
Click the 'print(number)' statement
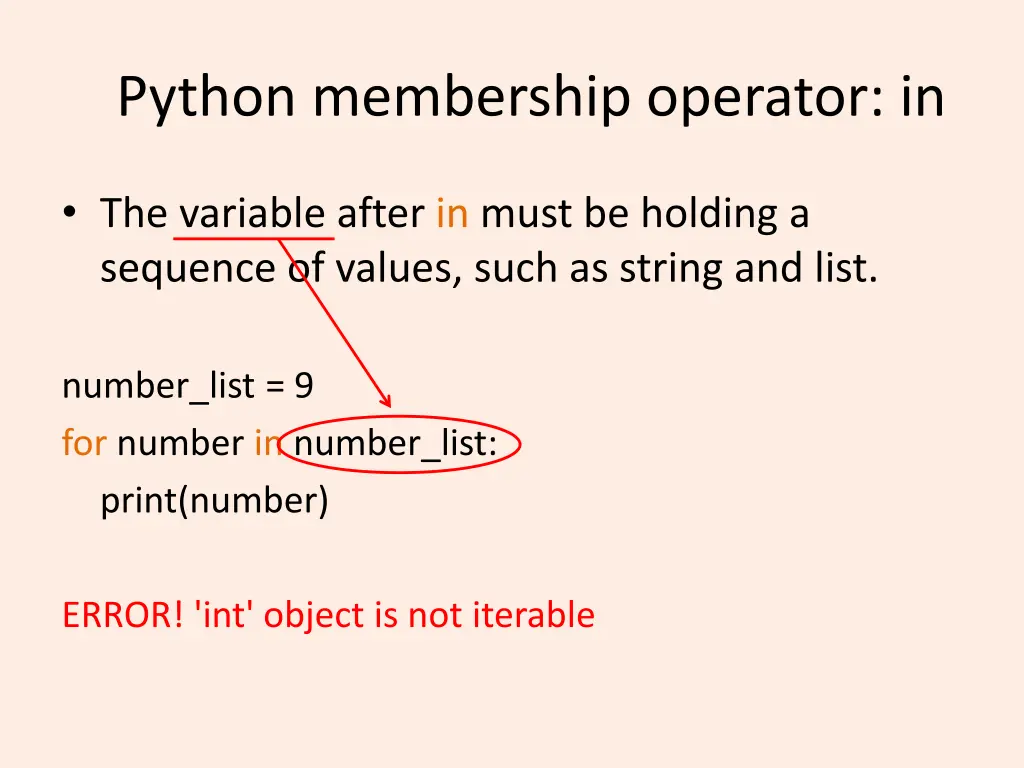tap(214, 500)
